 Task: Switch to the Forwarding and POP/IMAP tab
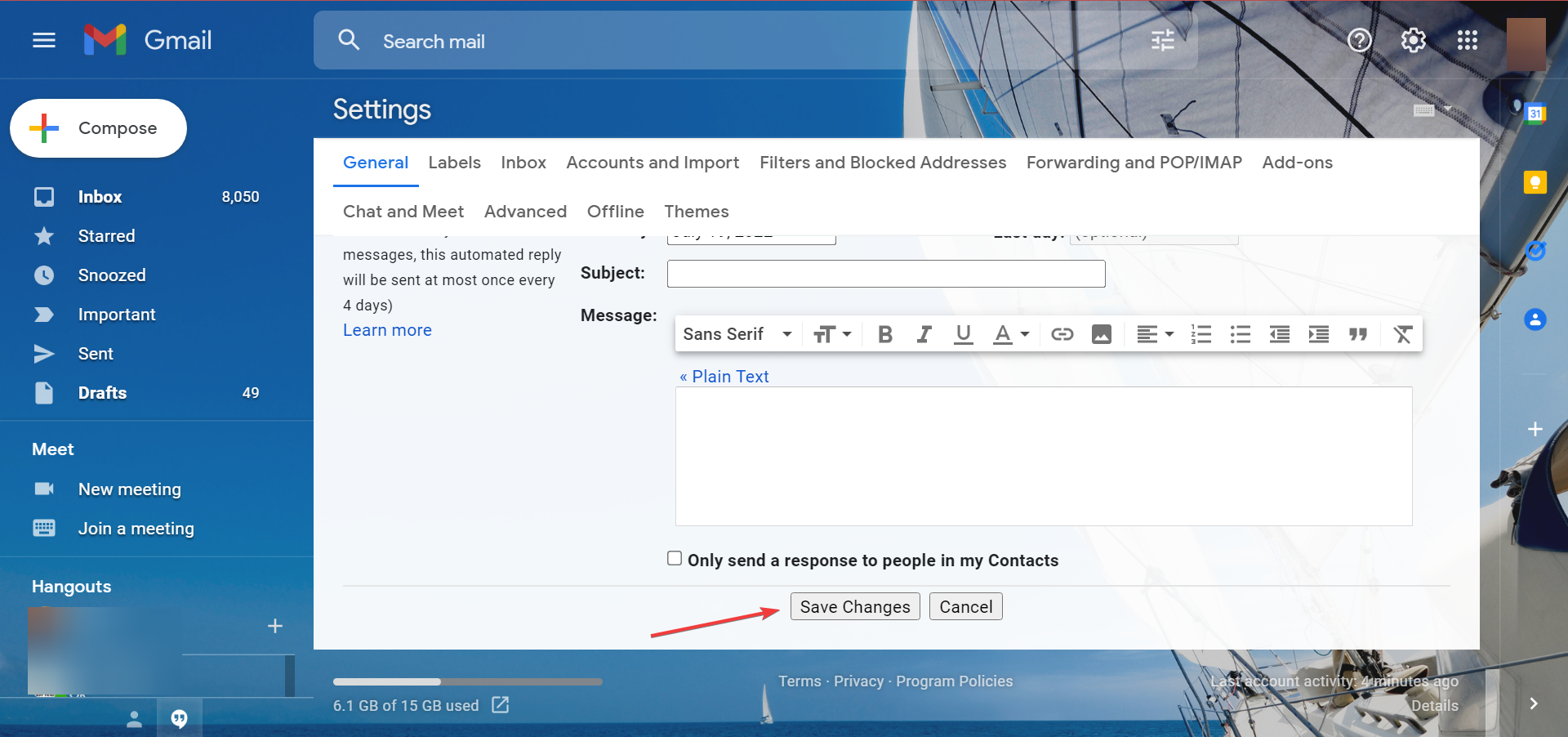1134,163
